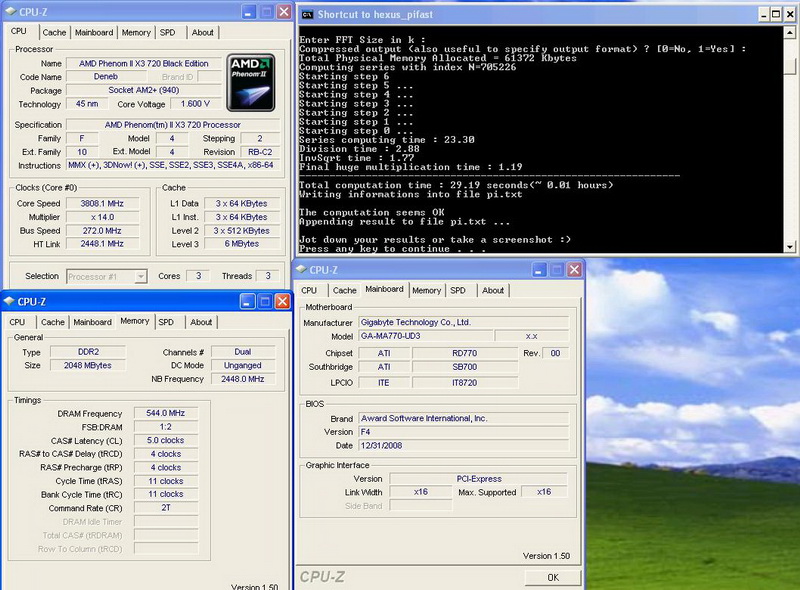Click the console icon in hexus_pifast title bar
This screenshot has height=590, width=800.
pos(307,14)
